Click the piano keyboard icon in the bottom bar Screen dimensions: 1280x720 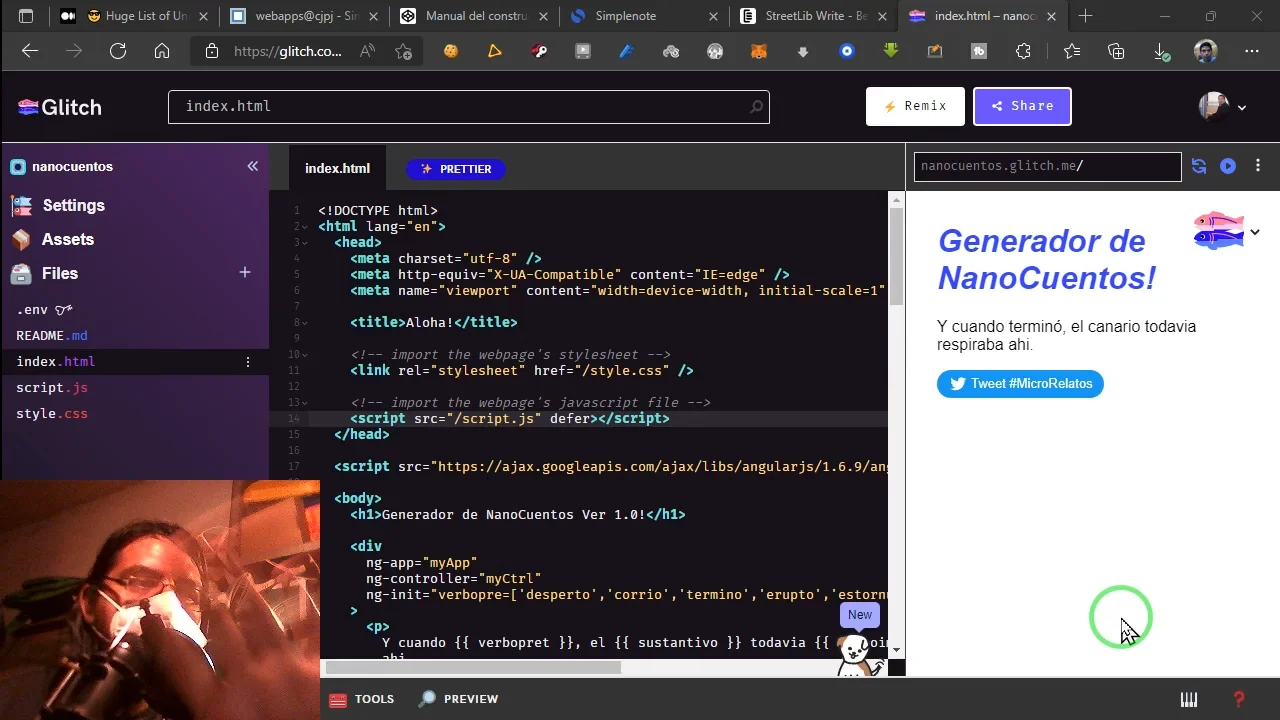(x=1189, y=699)
